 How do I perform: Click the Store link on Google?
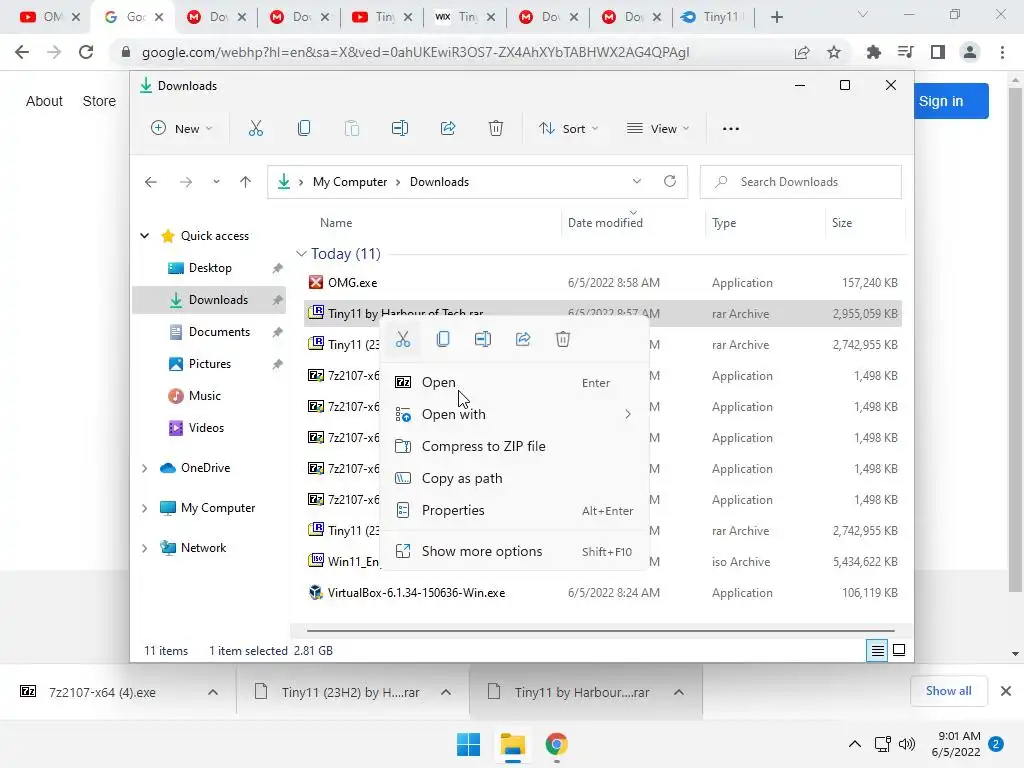(99, 101)
